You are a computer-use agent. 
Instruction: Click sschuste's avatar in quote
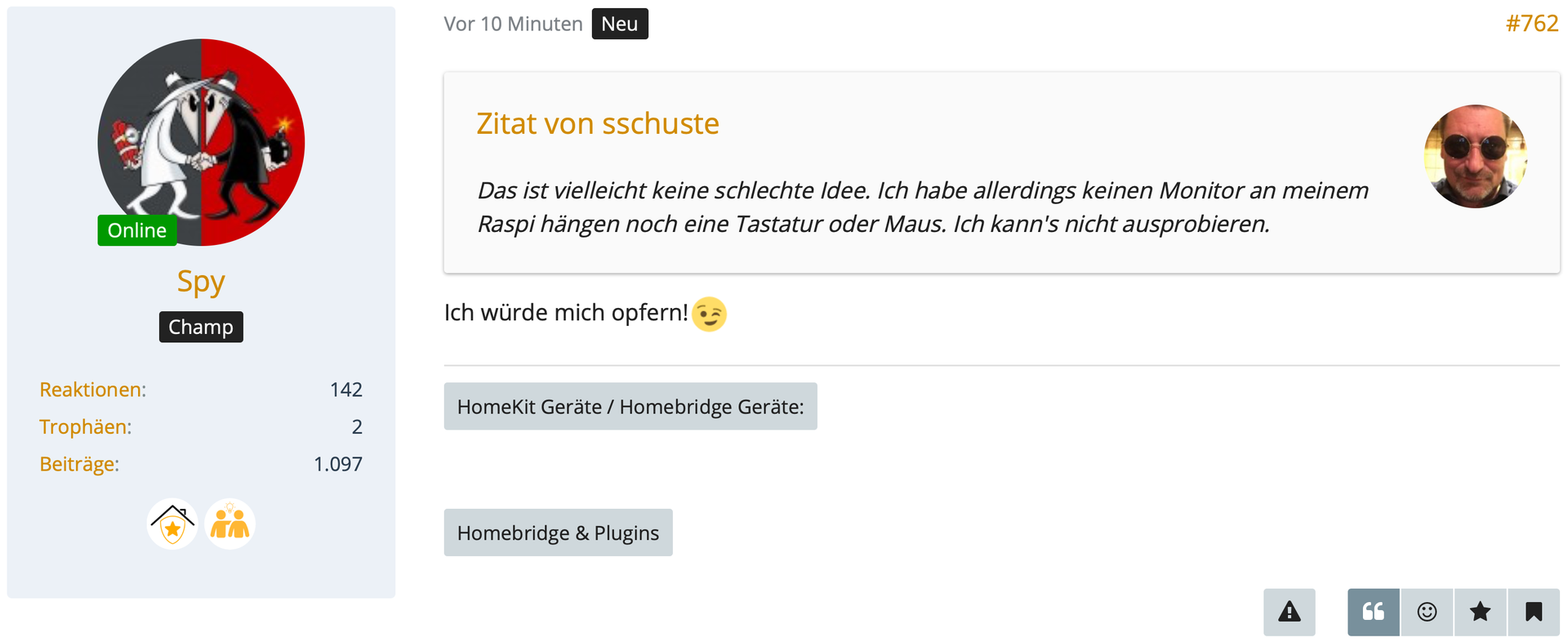pyautogui.click(x=1475, y=156)
